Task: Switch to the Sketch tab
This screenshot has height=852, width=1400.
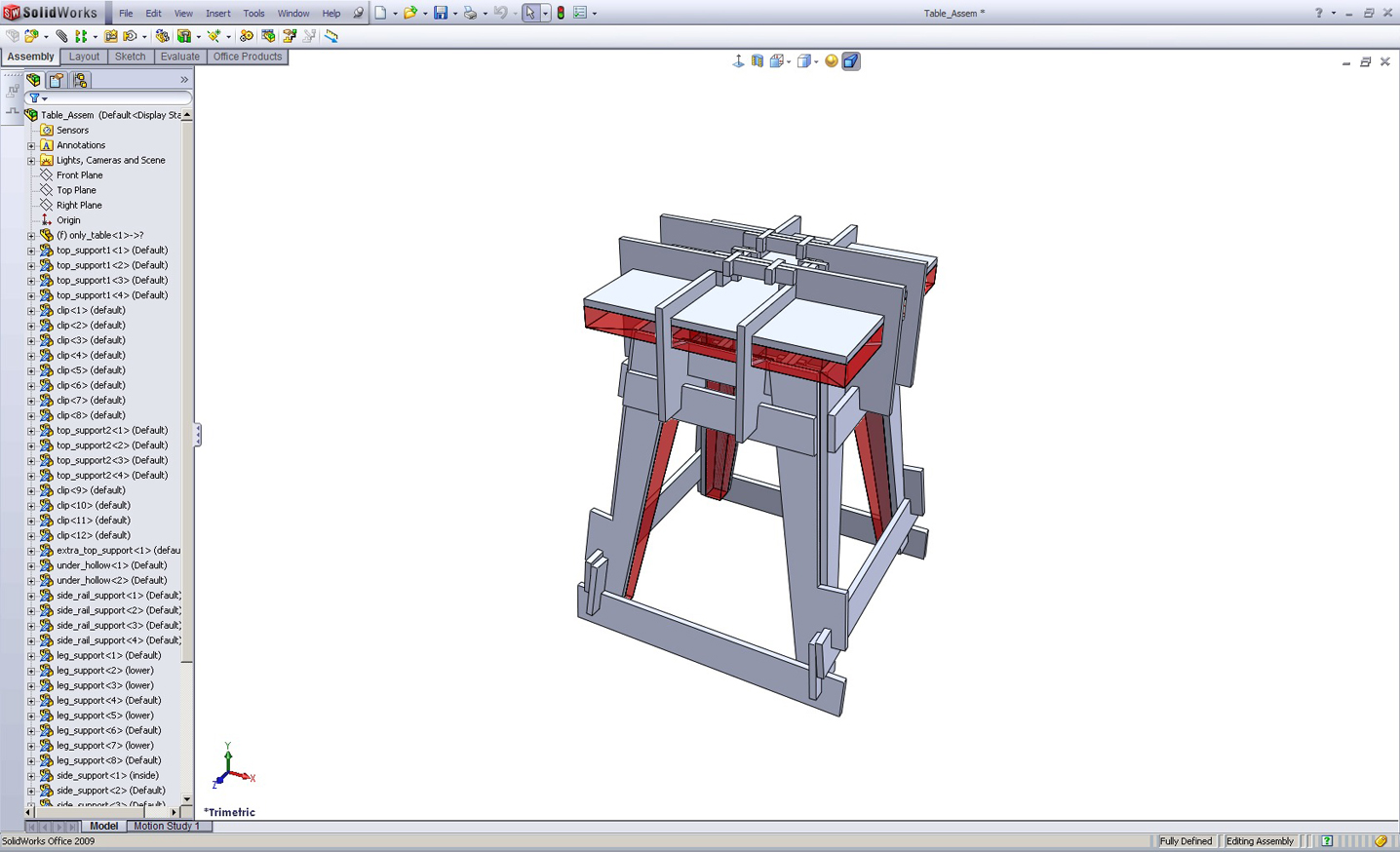Action: click(130, 57)
